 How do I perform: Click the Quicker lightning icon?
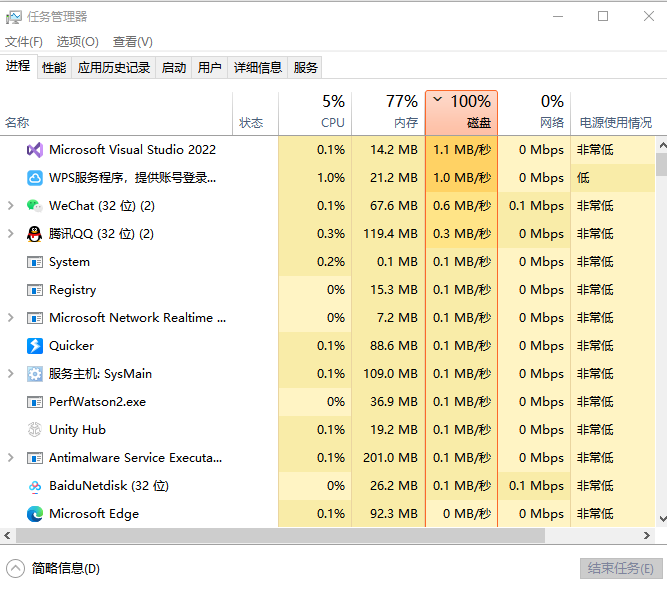(34, 346)
